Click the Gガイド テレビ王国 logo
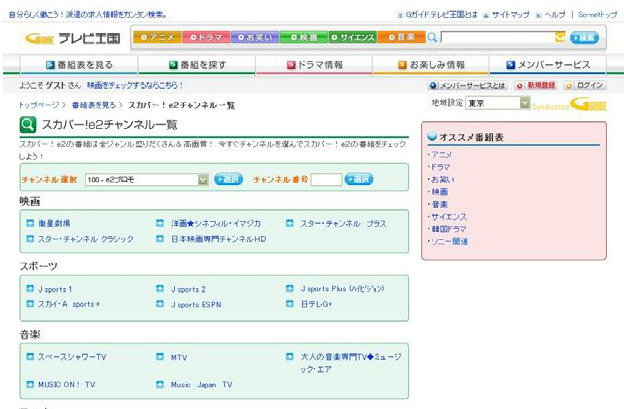Screen dimensions: 624x409 click(x=72, y=38)
